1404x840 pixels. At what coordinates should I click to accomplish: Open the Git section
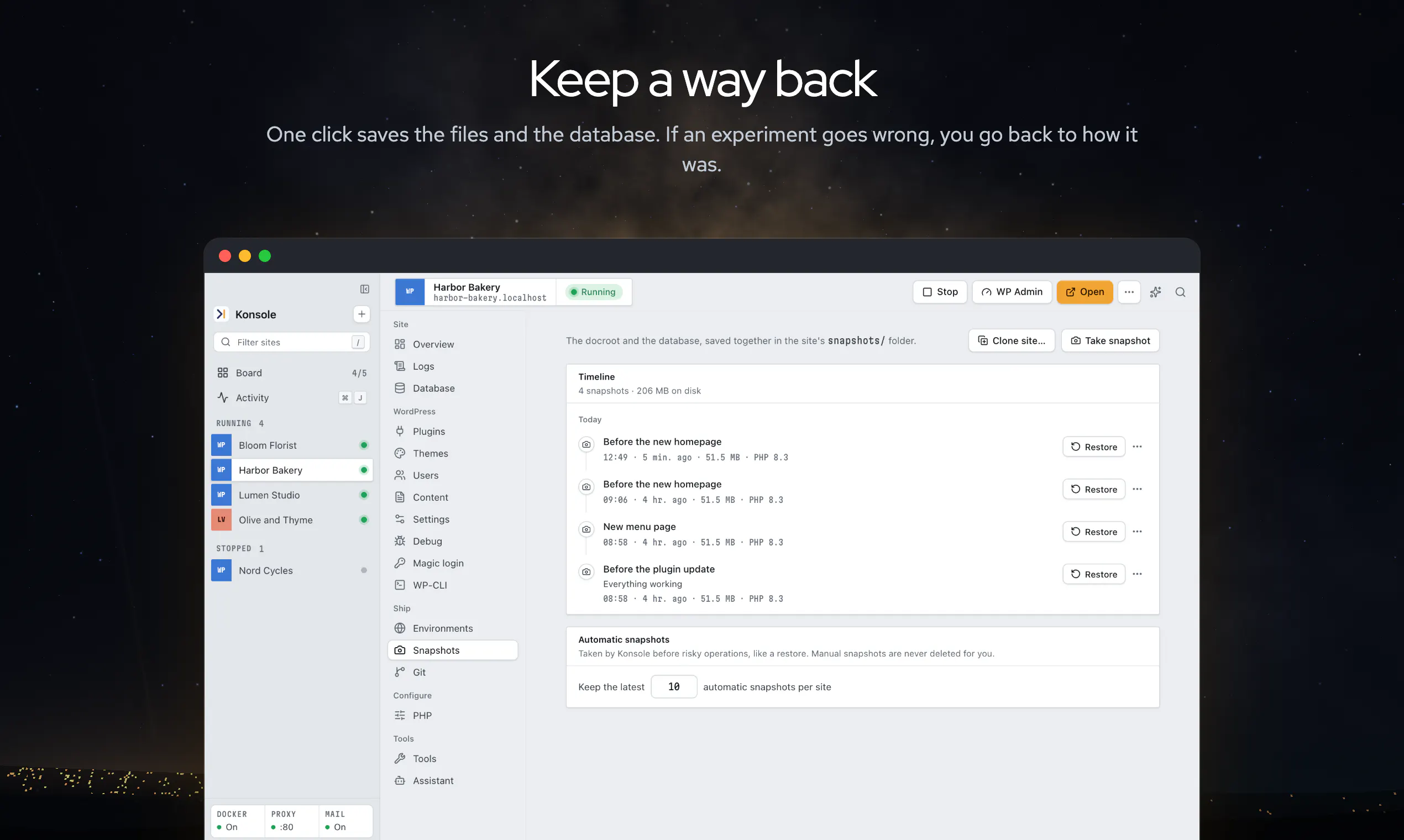pos(452,673)
